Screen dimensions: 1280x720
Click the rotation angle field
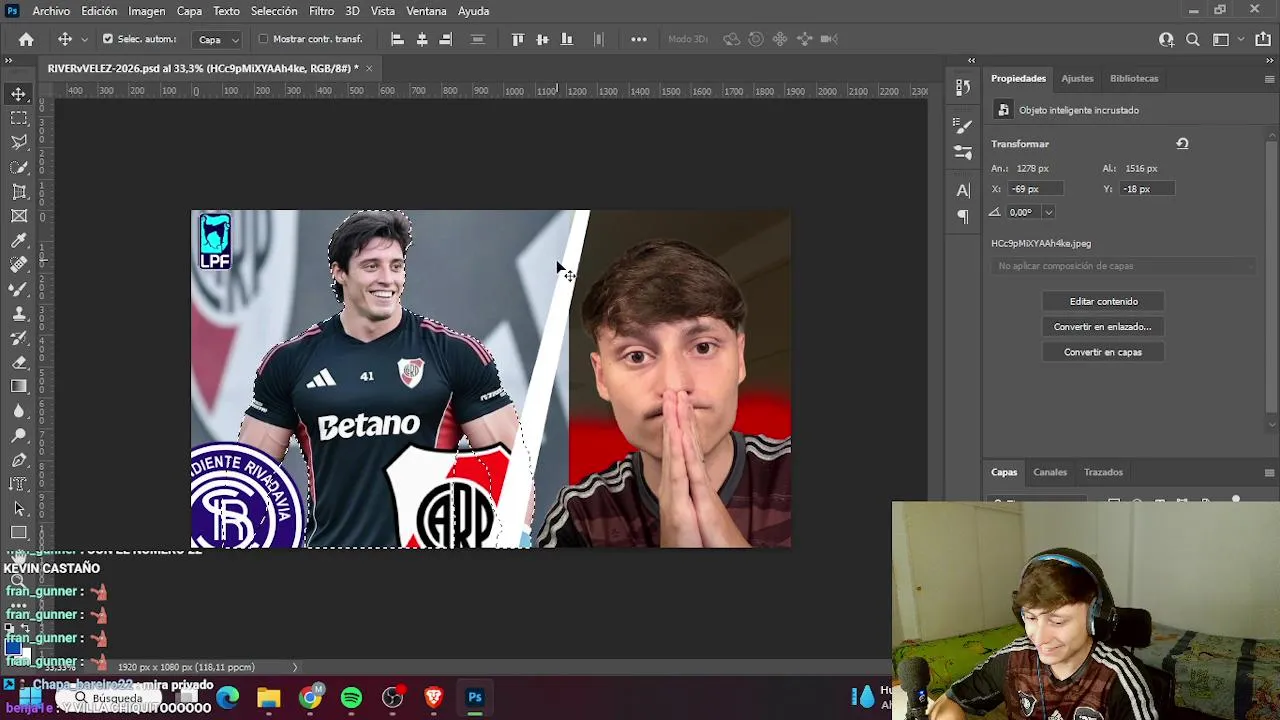click(1023, 212)
